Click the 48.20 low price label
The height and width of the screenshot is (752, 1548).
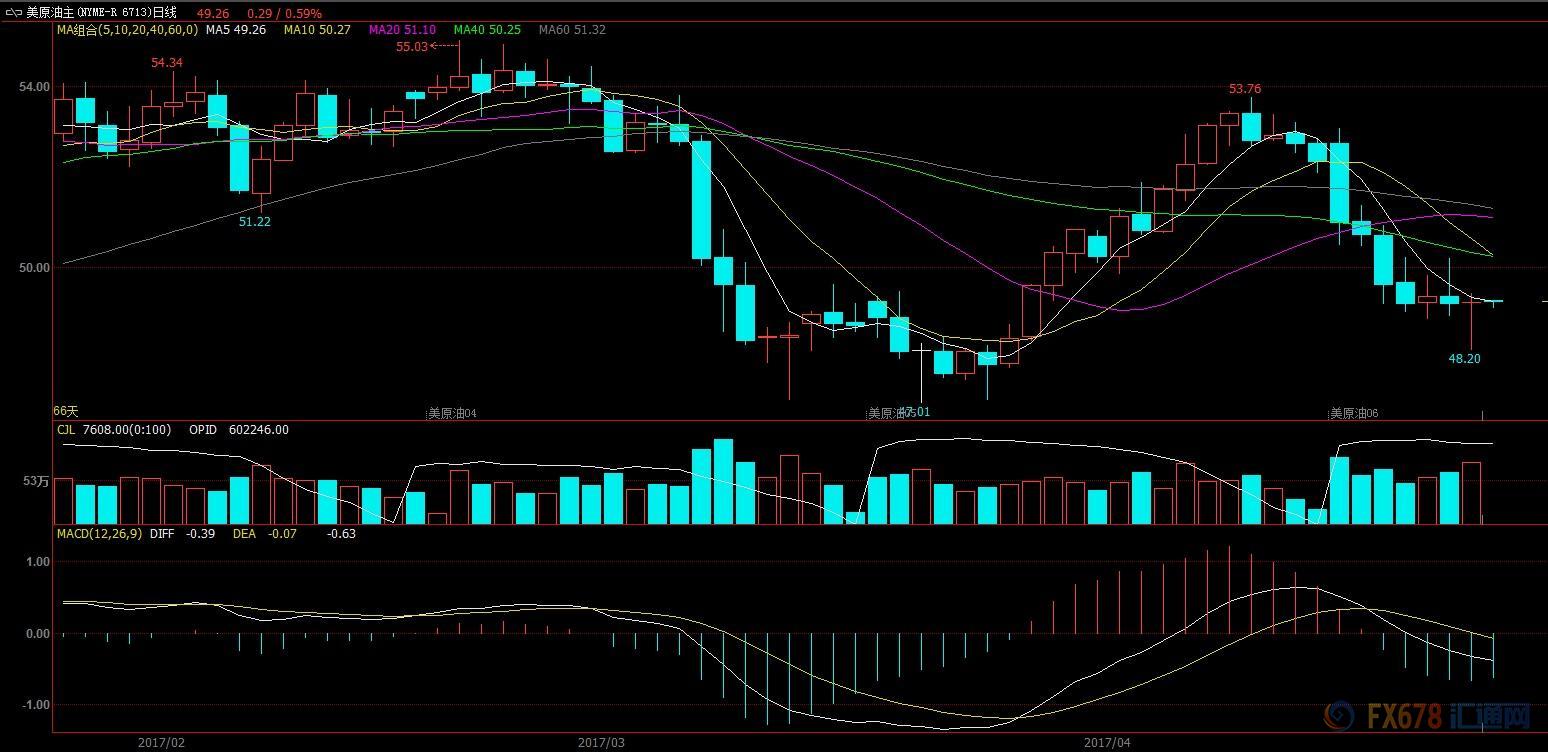point(1464,359)
